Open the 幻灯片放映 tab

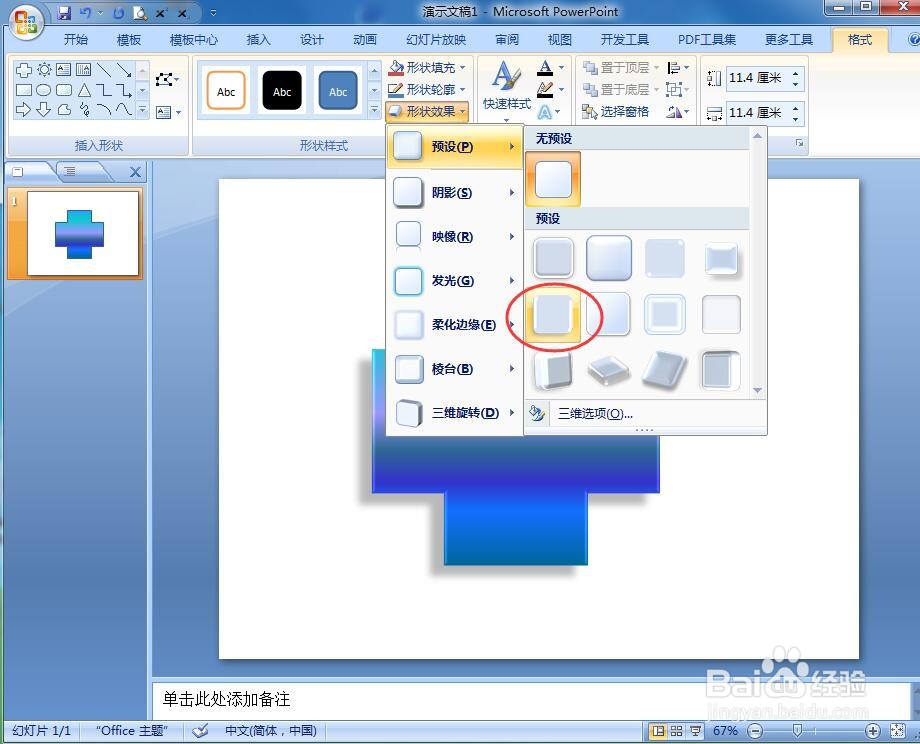436,40
